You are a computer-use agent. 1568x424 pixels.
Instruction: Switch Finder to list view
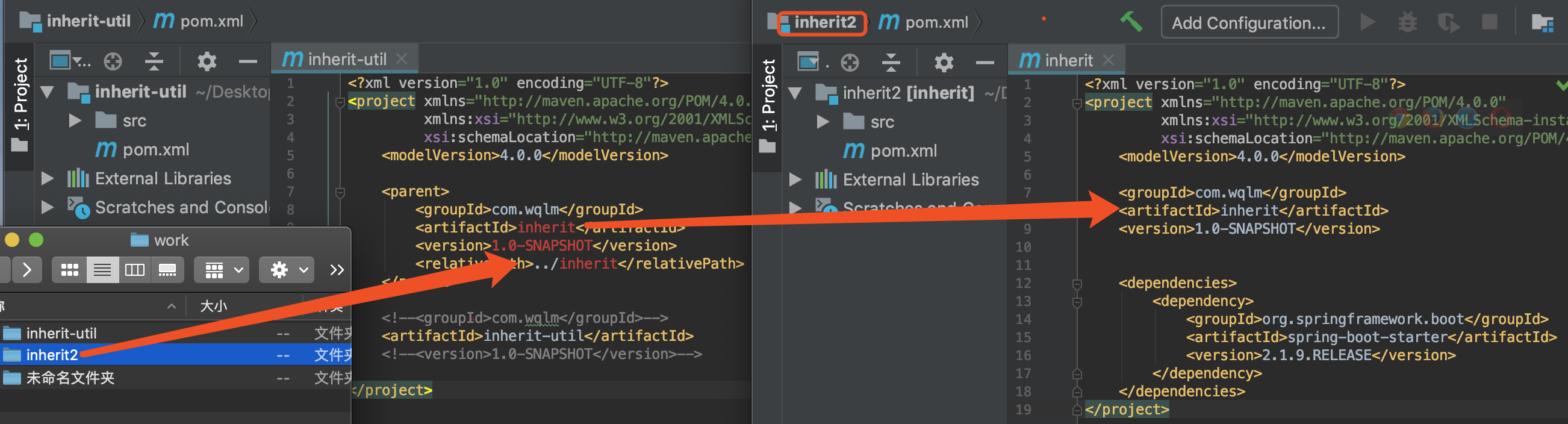(102, 270)
